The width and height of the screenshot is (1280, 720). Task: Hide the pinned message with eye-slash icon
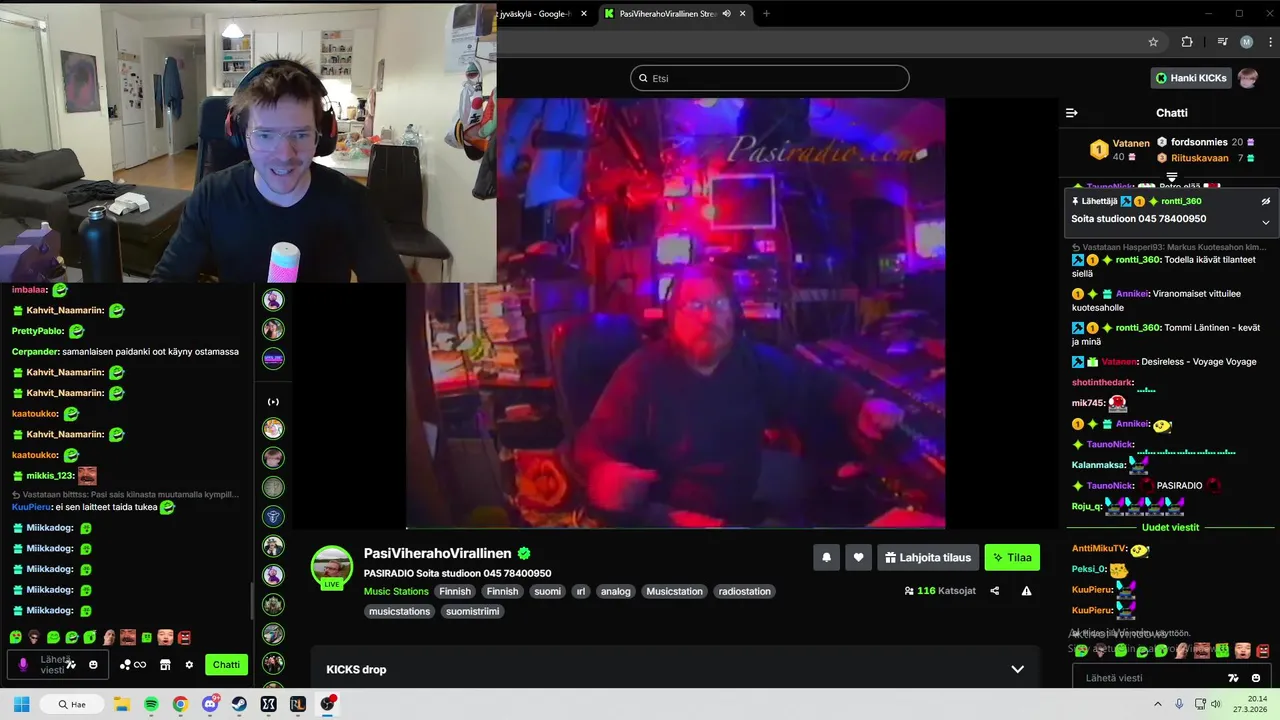tap(1265, 201)
